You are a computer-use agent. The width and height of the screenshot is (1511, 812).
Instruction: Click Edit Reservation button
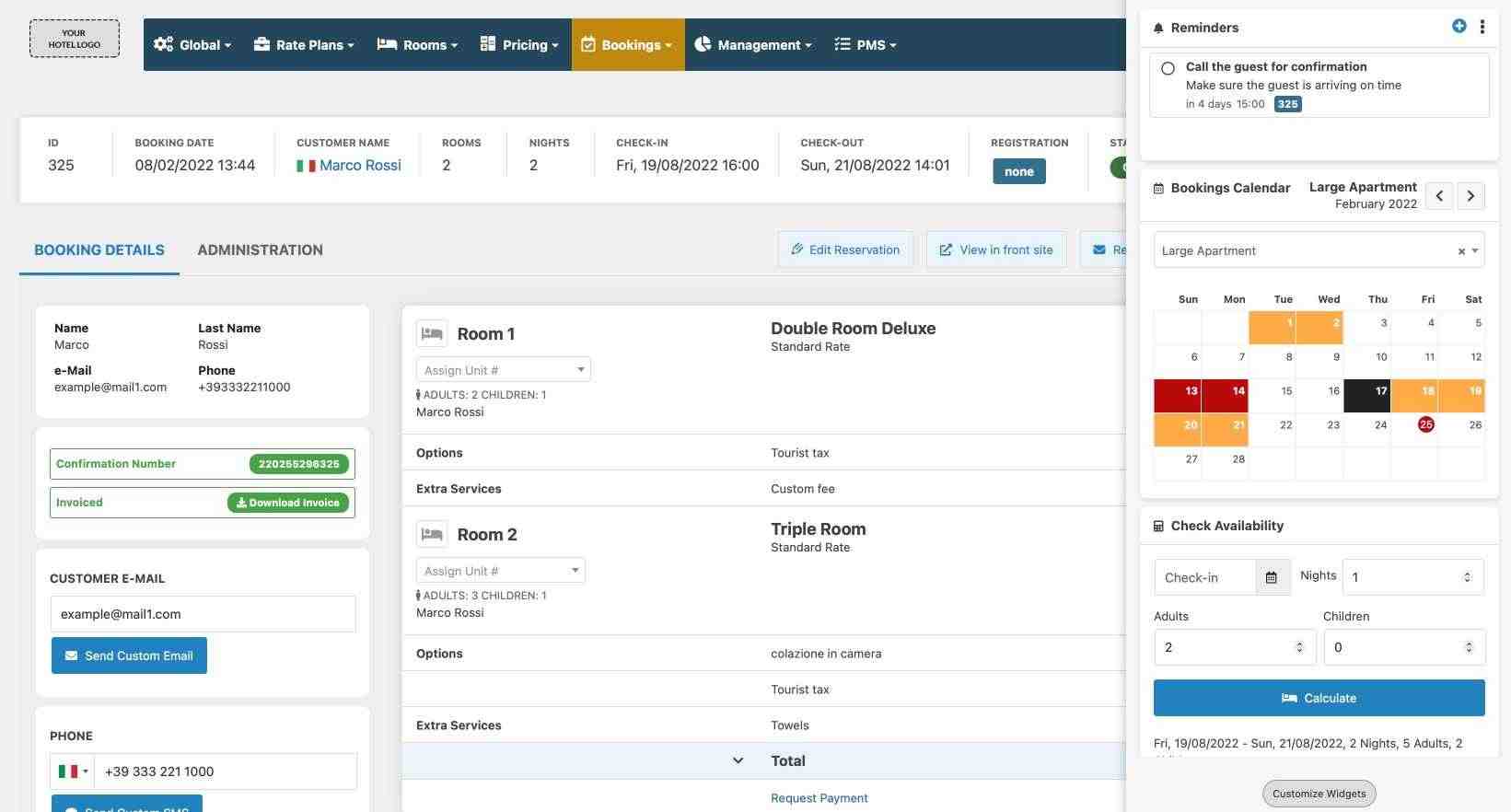845,249
